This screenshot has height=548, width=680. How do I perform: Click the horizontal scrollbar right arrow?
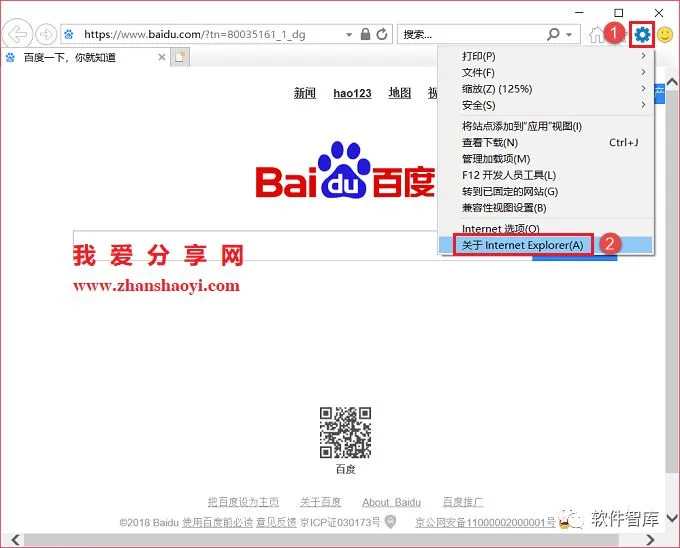pyautogui.click(x=650, y=540)
